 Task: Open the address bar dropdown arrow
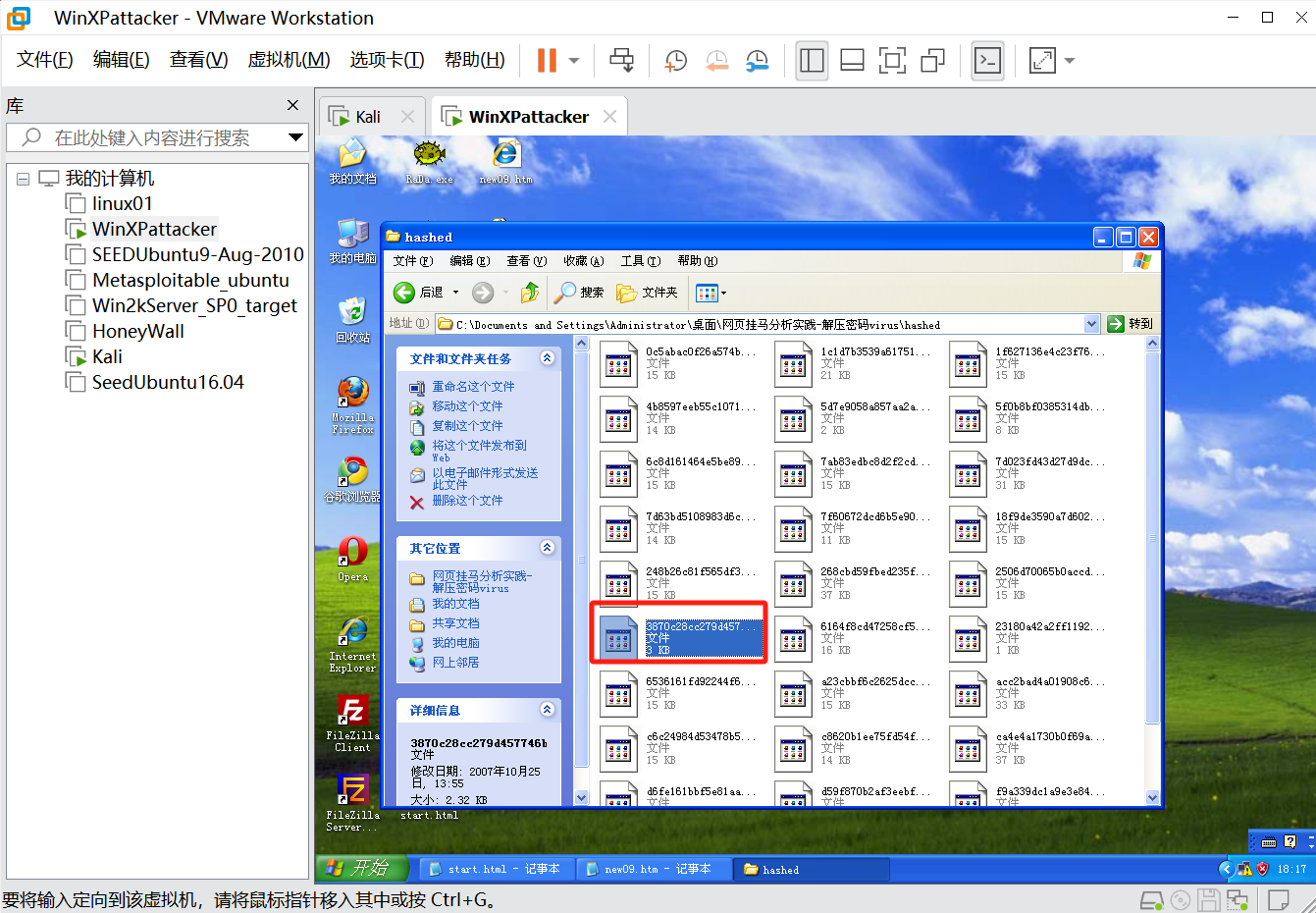coord(1092,324)
